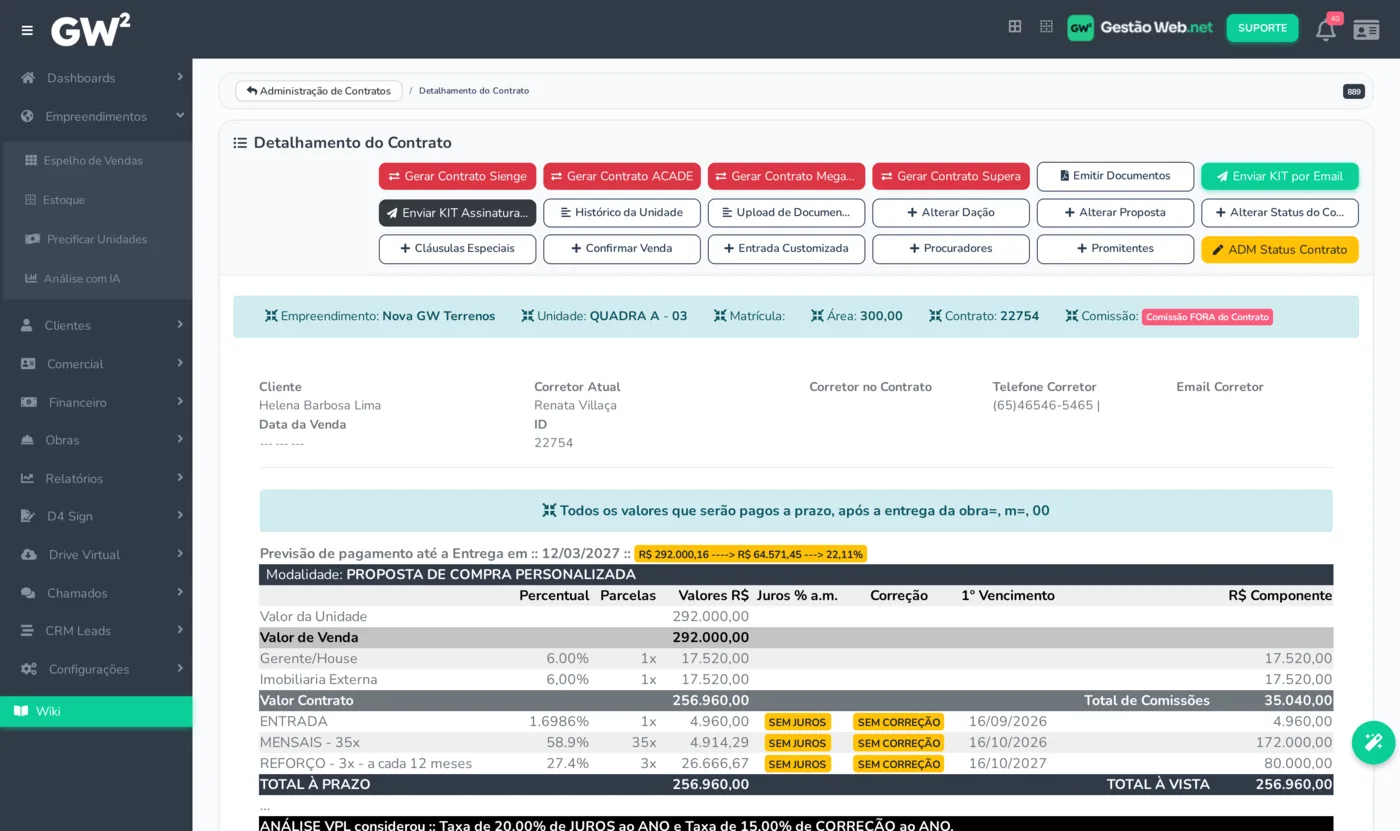
Task: Open the Wiki sidebar item
Action: pyautogui.click(x=96, y=711)
